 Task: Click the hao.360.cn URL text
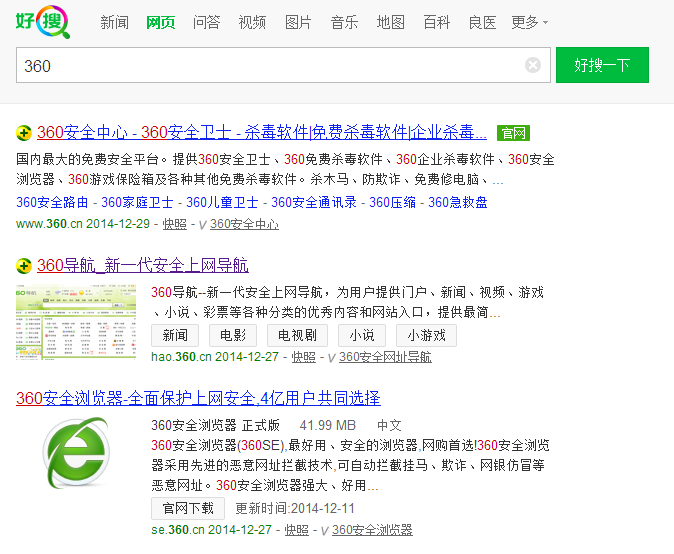181,357
